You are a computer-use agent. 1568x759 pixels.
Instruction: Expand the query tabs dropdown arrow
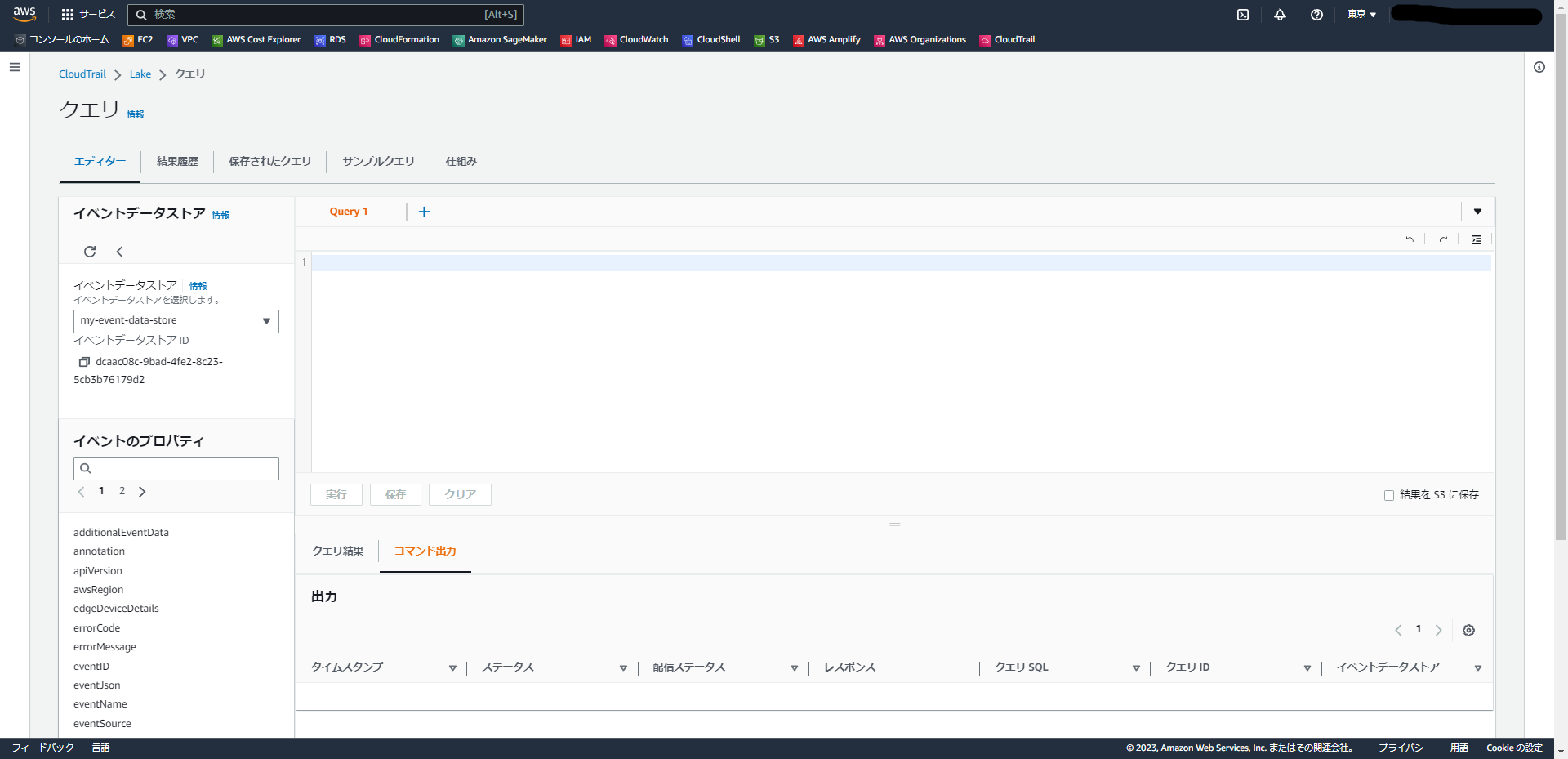click(1477, 212)
